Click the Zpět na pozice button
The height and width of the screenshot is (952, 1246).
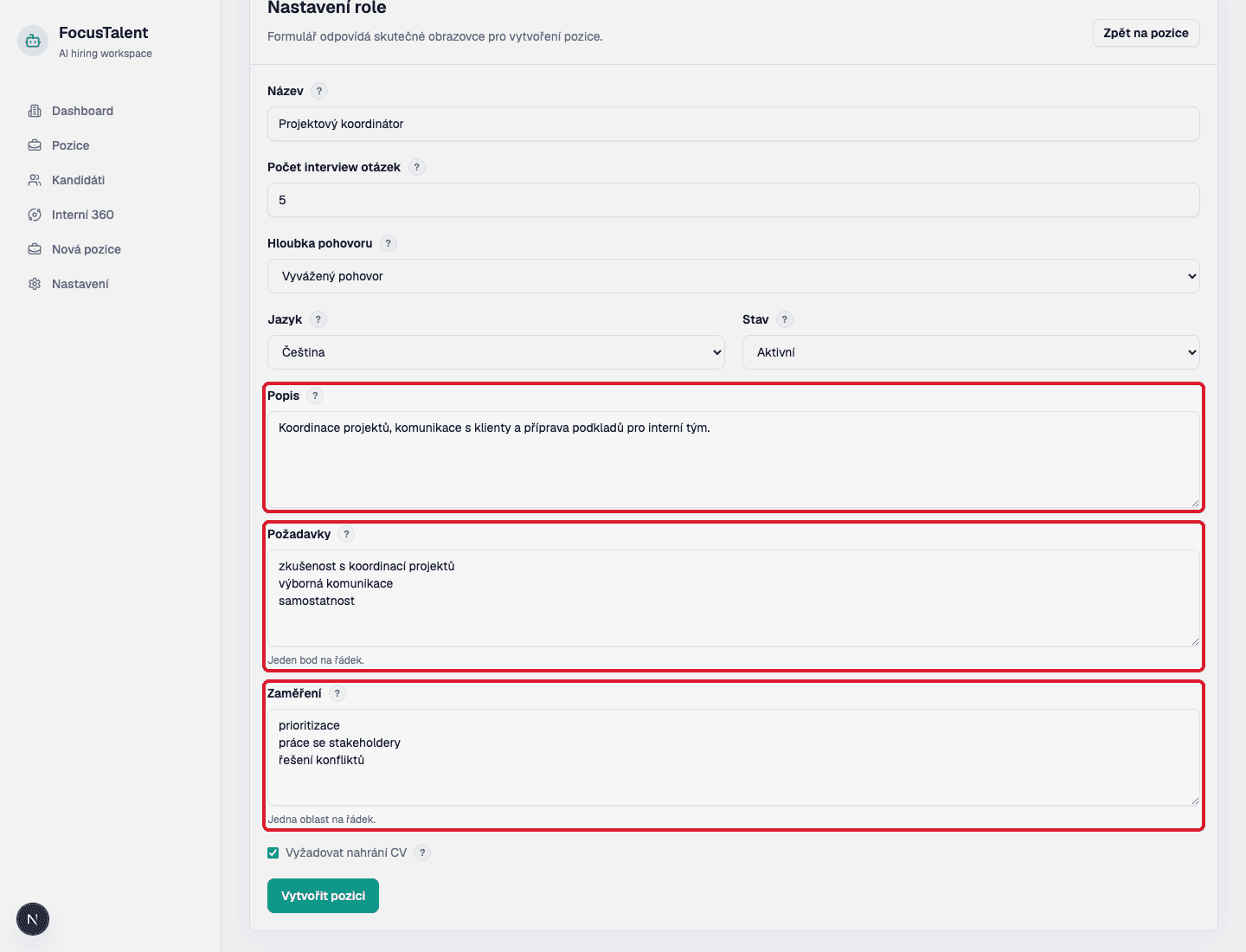[1146, 33]
